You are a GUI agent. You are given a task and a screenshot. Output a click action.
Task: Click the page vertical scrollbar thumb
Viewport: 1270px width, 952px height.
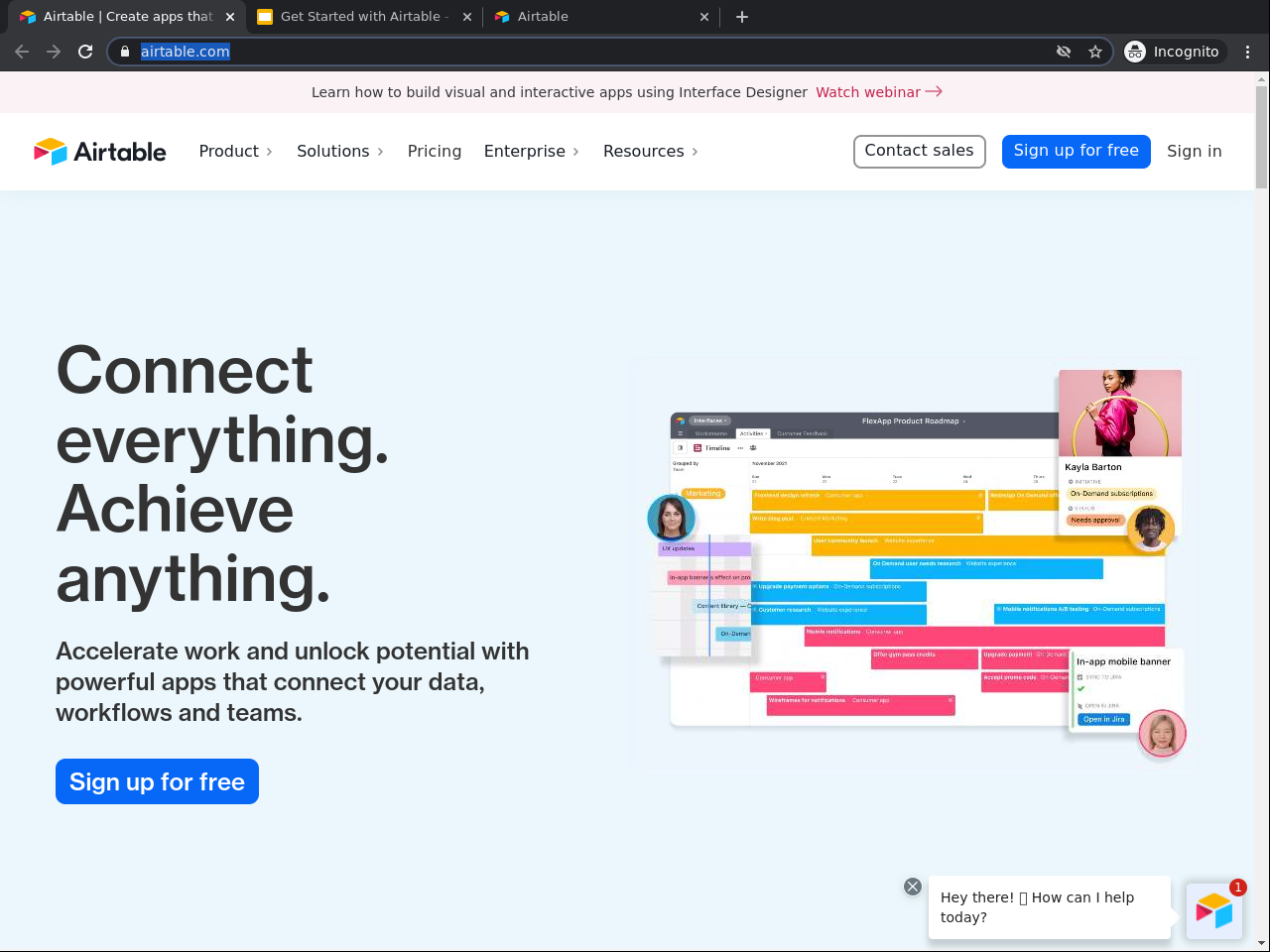coord(1262,137)
